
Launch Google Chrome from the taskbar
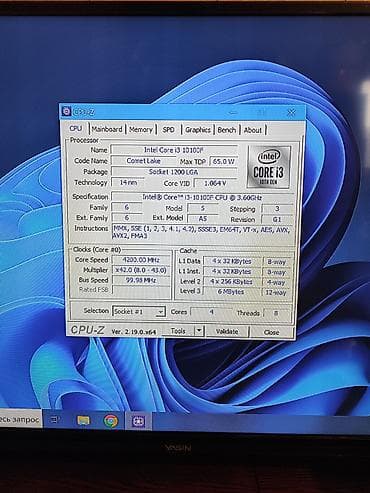(111, 421)
